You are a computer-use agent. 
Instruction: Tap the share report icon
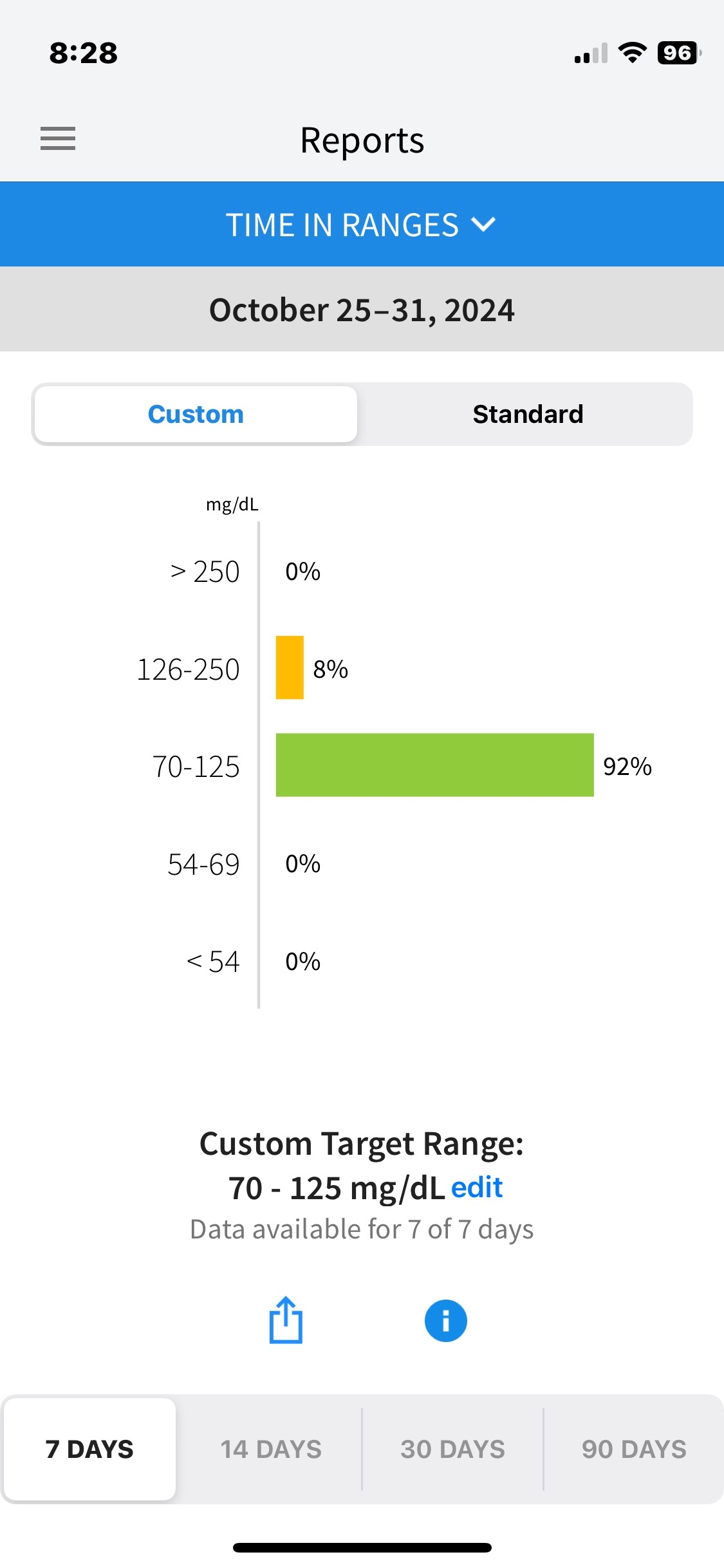point(286,1320)
